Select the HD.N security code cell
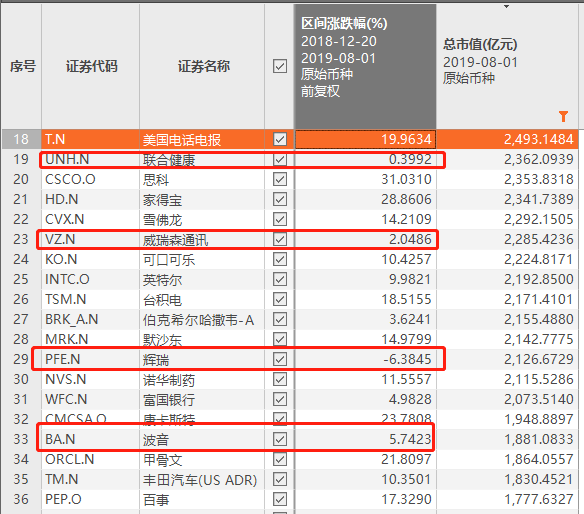This screenshot has width=584, height=514. click(91, 199)
